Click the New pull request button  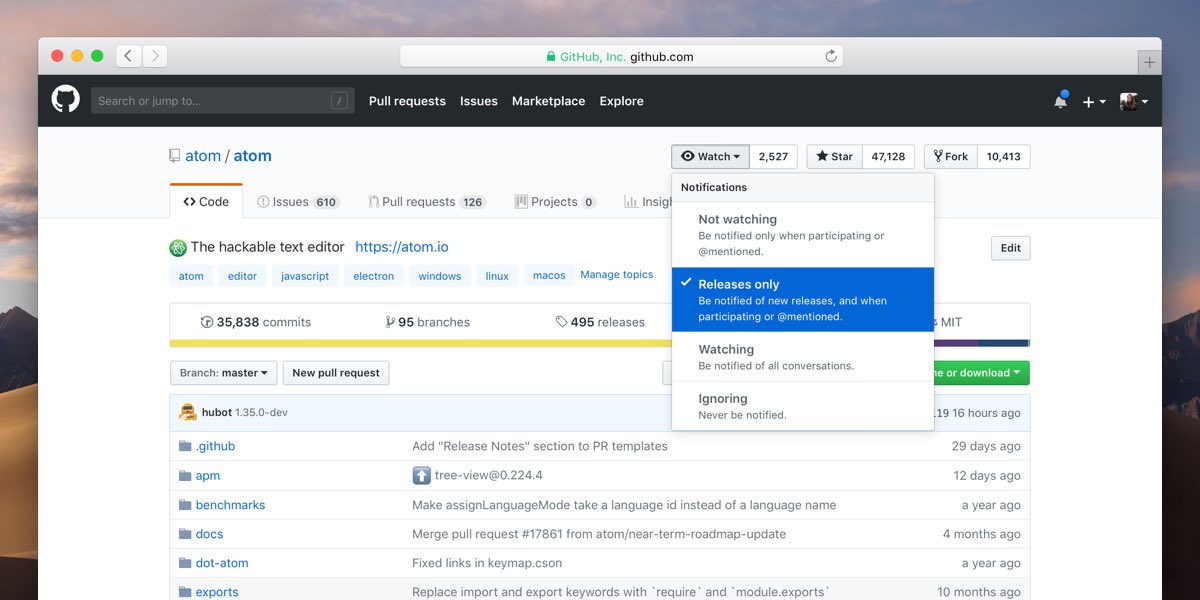[336, 373]
